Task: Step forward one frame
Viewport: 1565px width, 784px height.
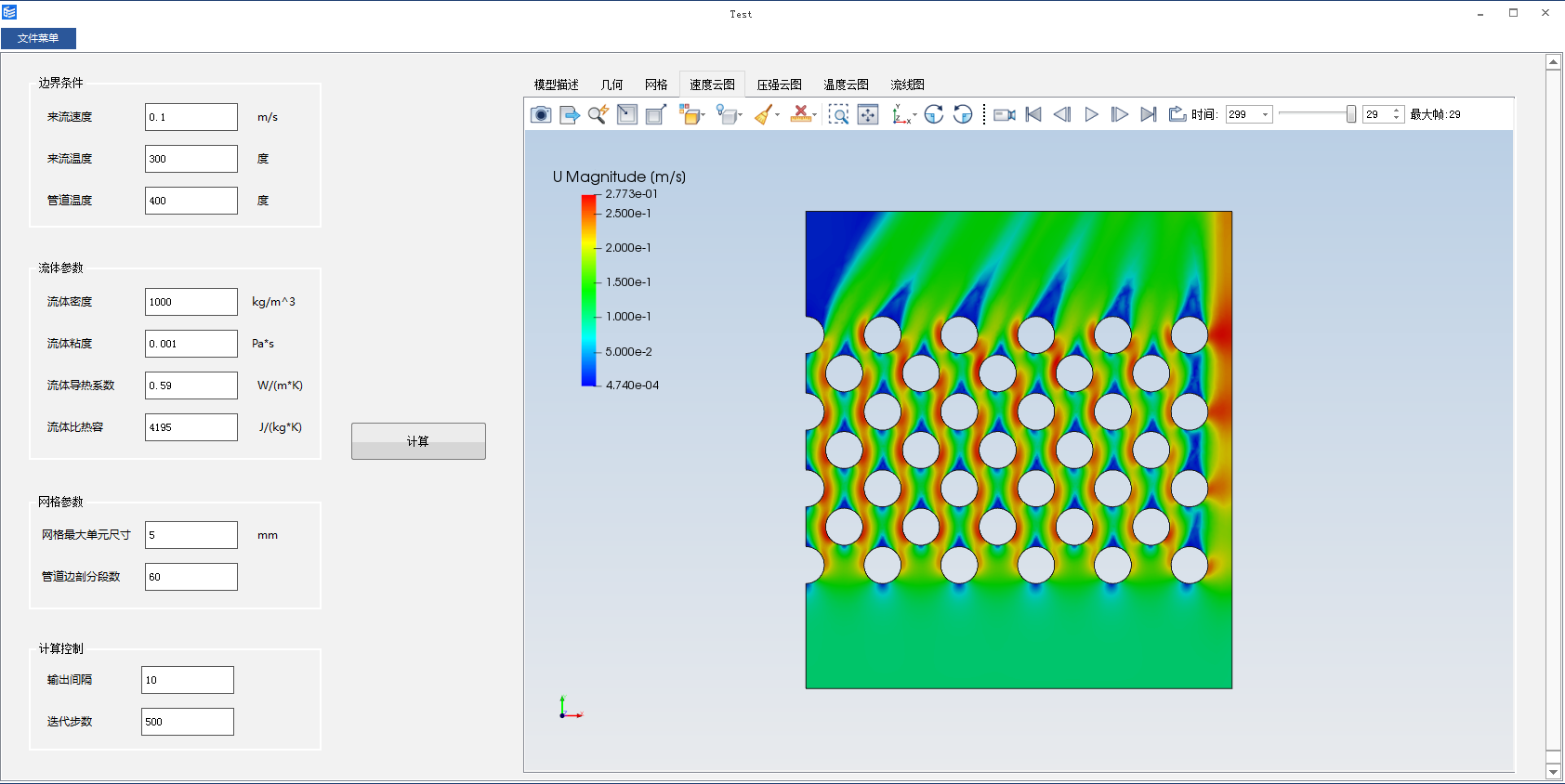Action: click(x=1120, y=114)
